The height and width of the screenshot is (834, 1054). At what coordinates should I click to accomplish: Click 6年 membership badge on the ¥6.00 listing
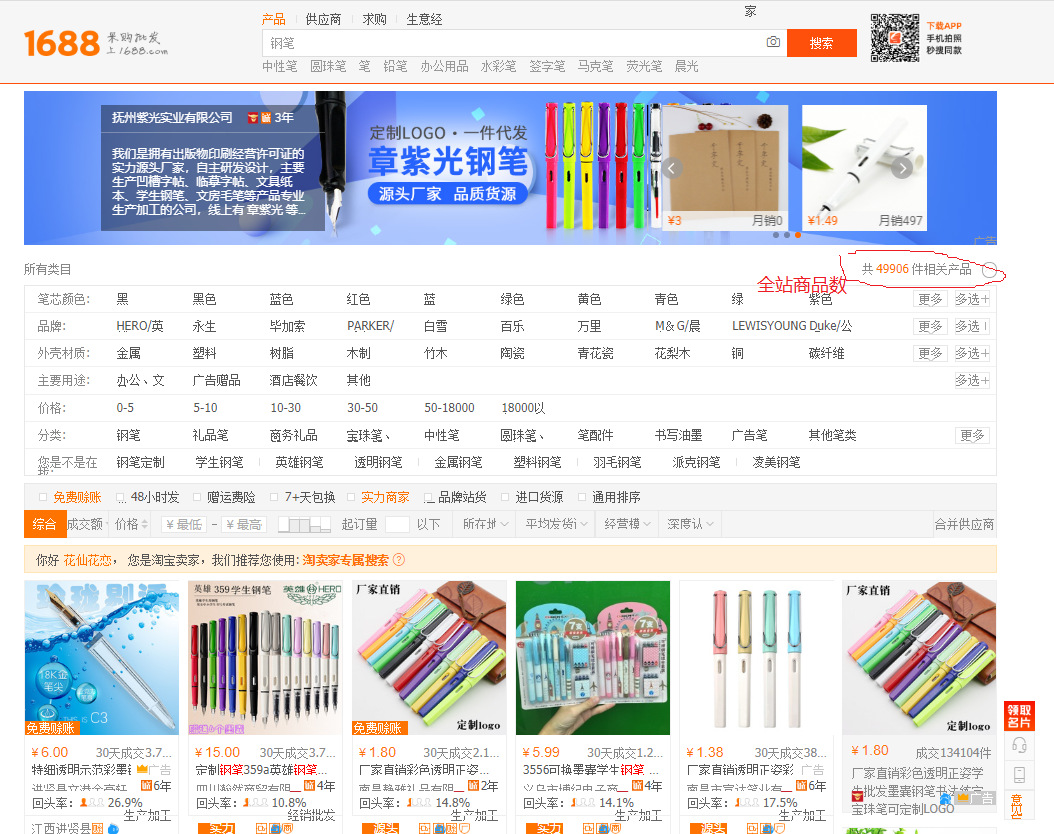[x=156, y=785]
